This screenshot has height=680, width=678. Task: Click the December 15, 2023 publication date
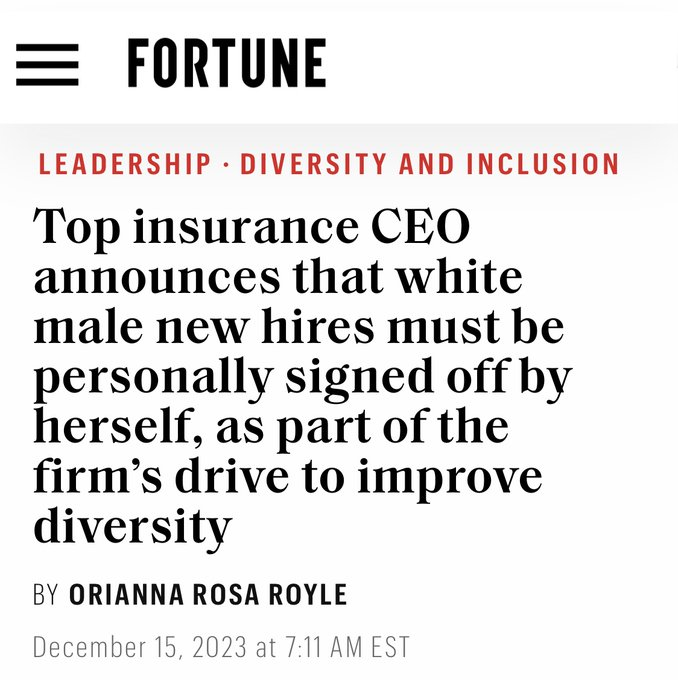pyautogui.click(x=141, y=646)
